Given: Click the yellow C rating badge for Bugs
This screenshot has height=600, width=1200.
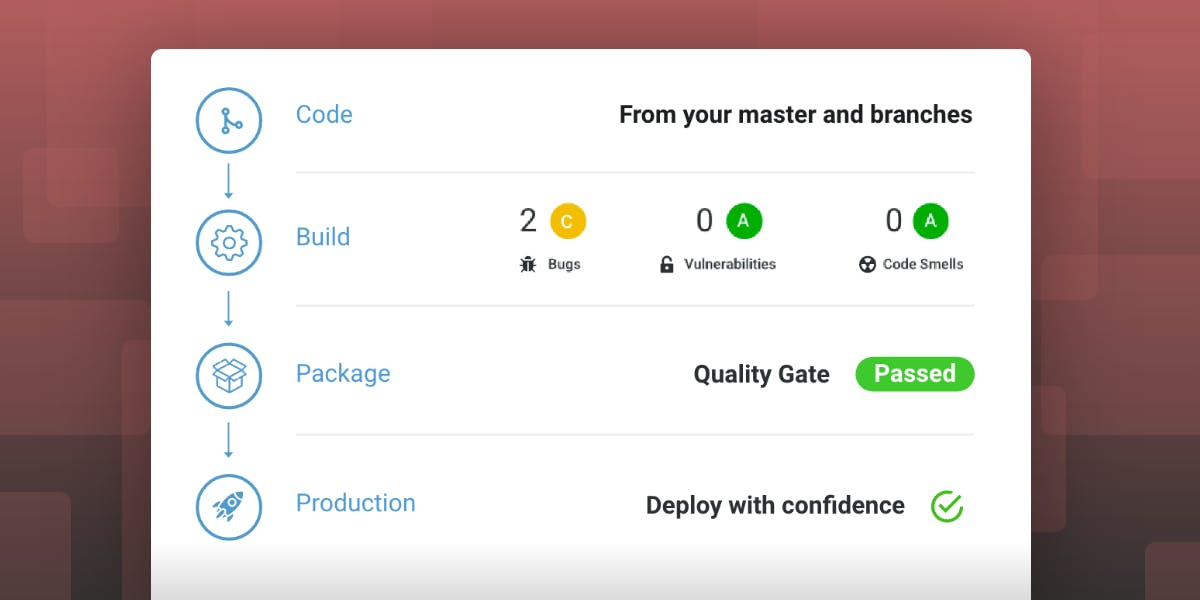Looking at the screenshot, I should coord(568,222).
